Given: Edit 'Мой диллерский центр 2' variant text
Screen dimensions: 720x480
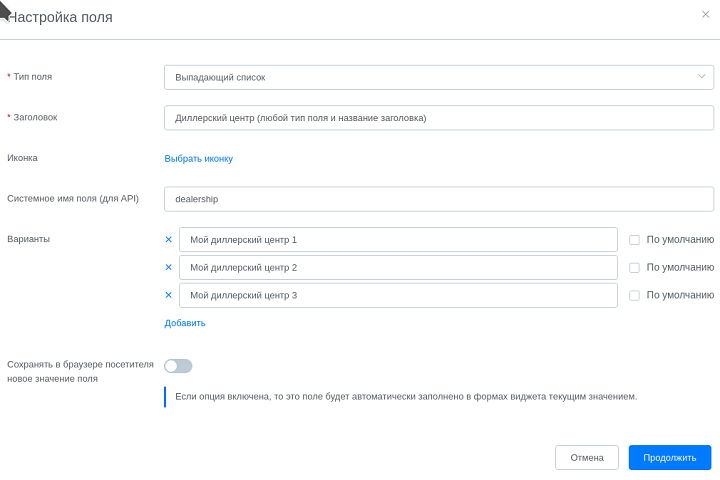Looking at the screenshot, I should click(398, 267).
